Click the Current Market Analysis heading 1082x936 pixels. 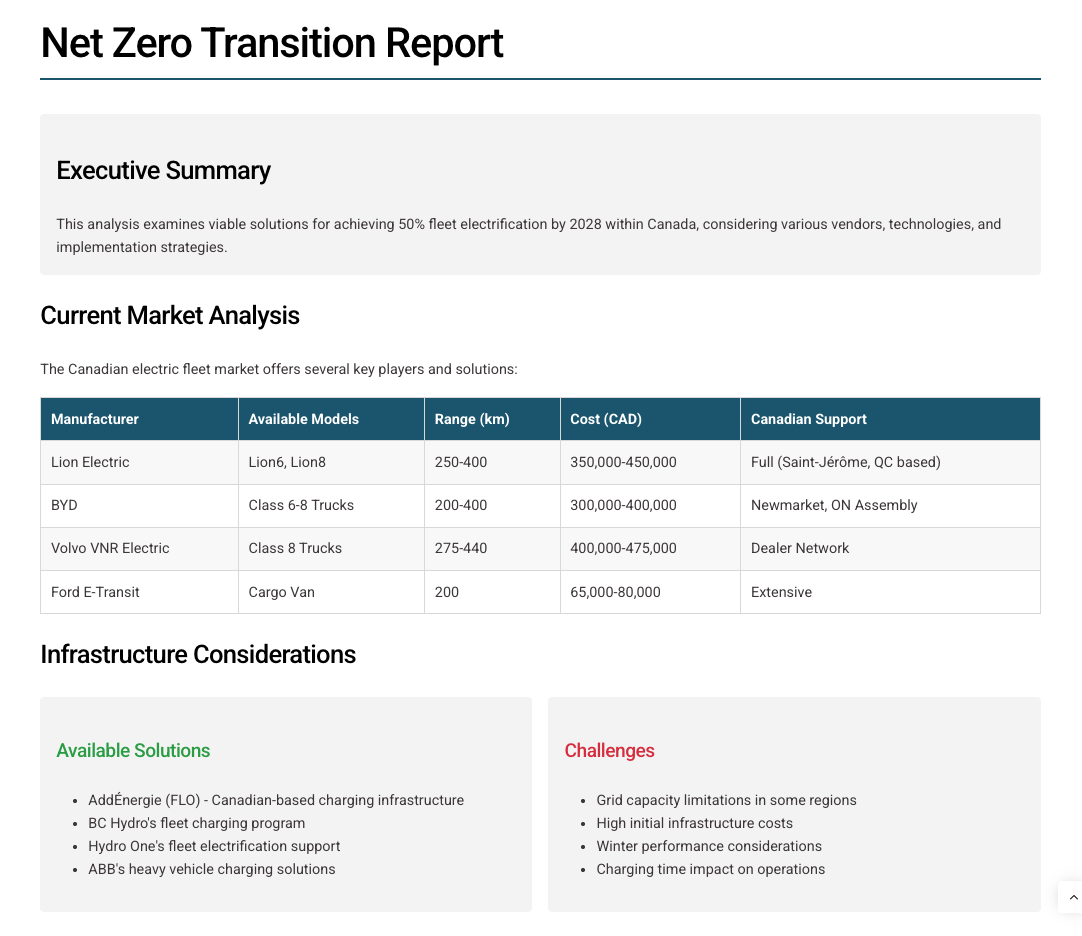pos(170,315)
